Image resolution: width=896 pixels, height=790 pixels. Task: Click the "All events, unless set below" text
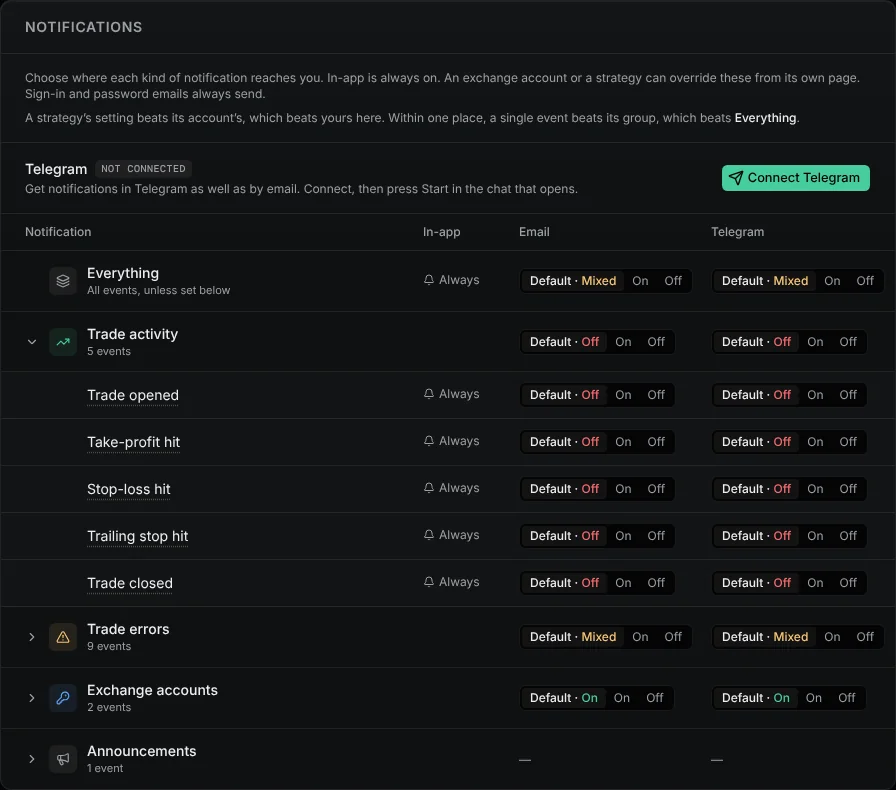158,290
